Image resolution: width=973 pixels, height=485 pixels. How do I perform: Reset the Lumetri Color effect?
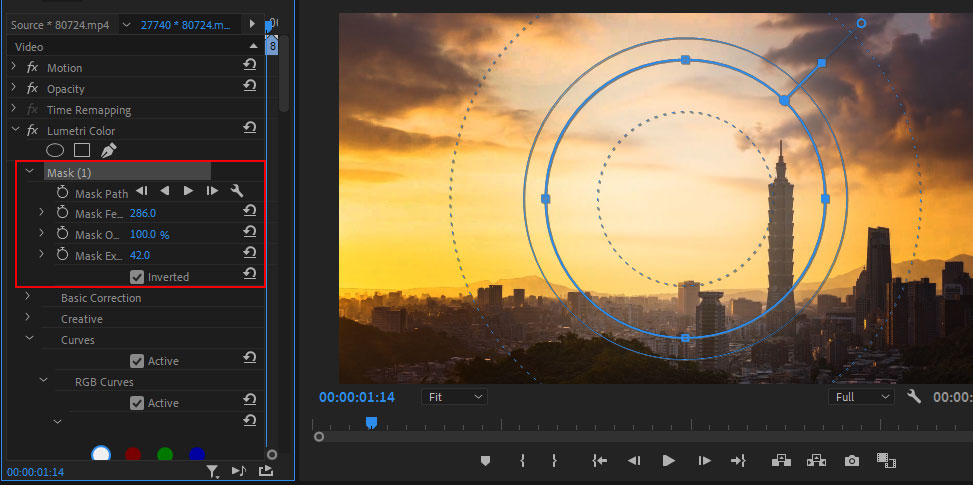click(x=249, y=128)
